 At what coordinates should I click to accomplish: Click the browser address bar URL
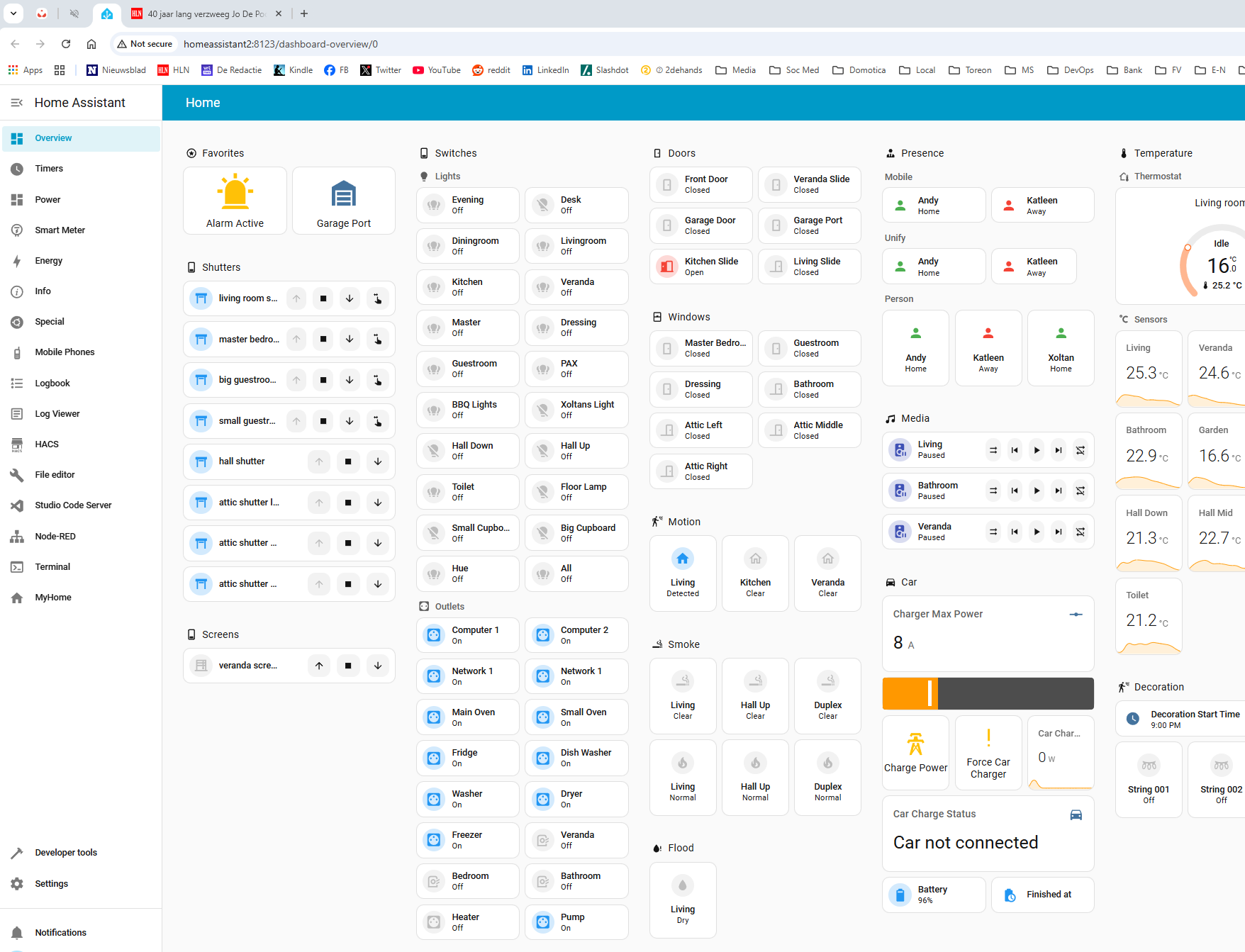point(281,44)
